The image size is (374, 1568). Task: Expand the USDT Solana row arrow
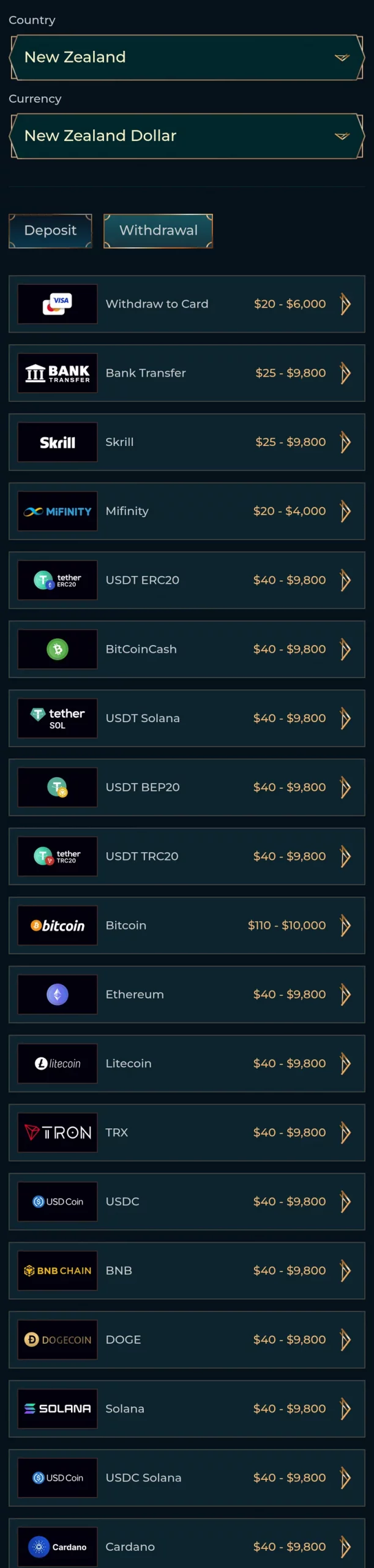pos(346,718)
